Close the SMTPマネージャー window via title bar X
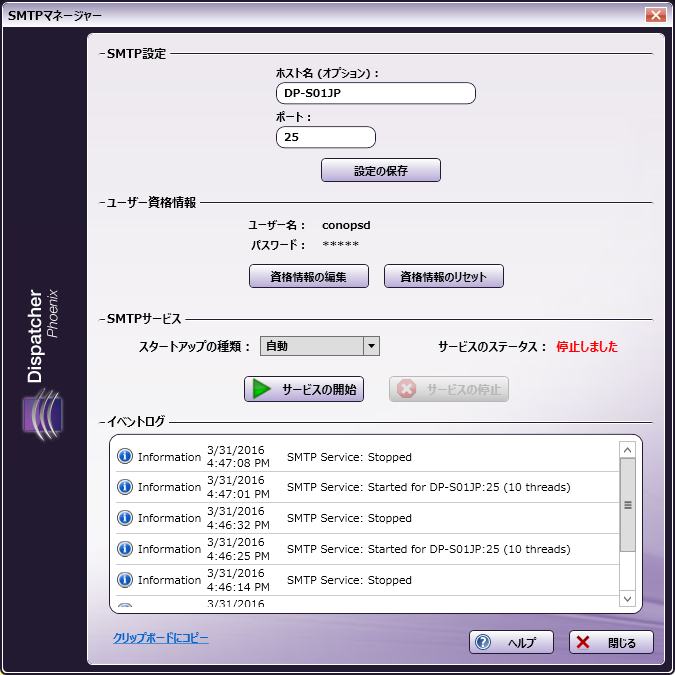 click(656, 15)
